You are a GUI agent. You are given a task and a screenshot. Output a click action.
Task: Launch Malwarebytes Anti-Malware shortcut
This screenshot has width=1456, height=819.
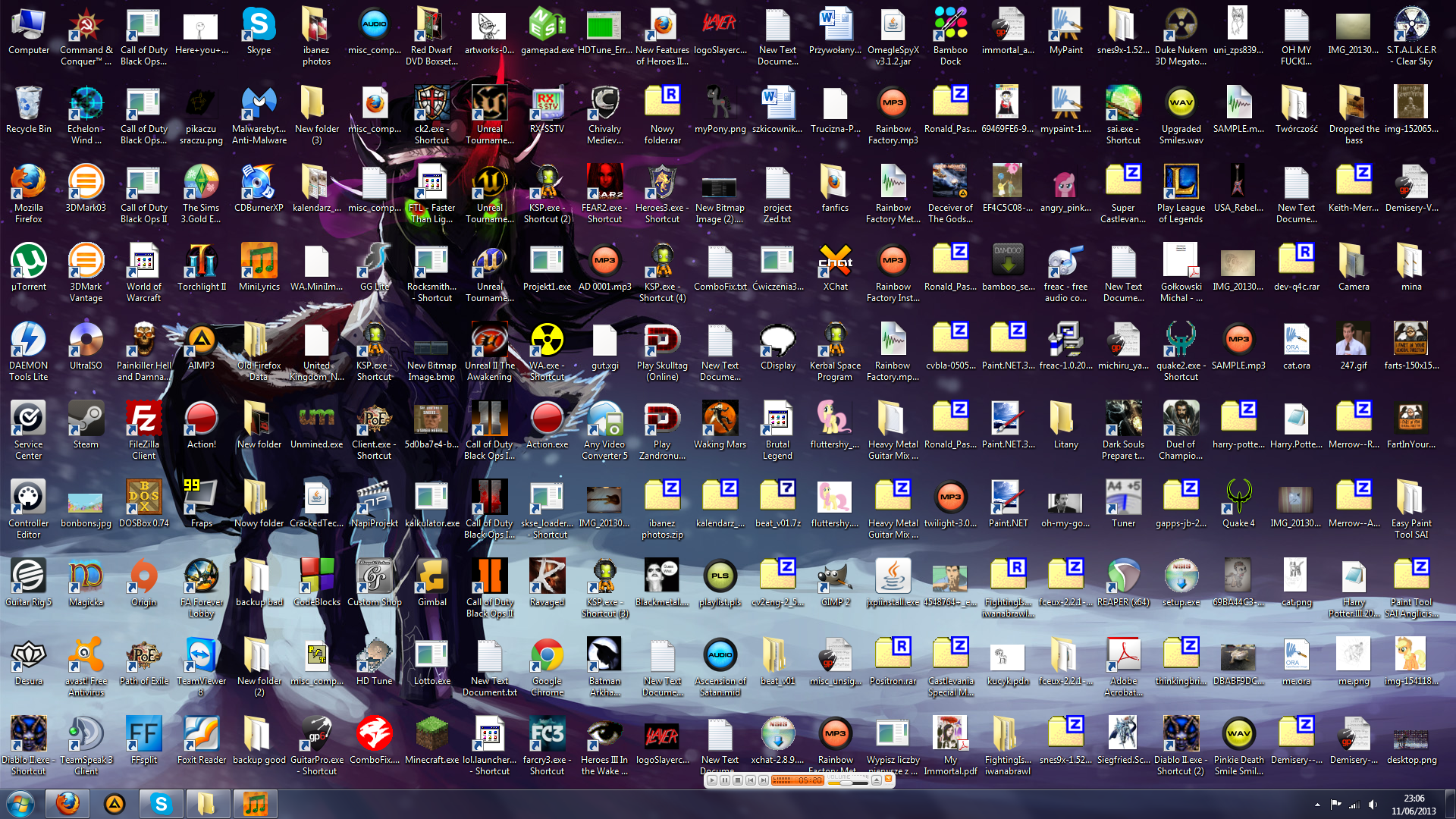(x=259, y=115)
